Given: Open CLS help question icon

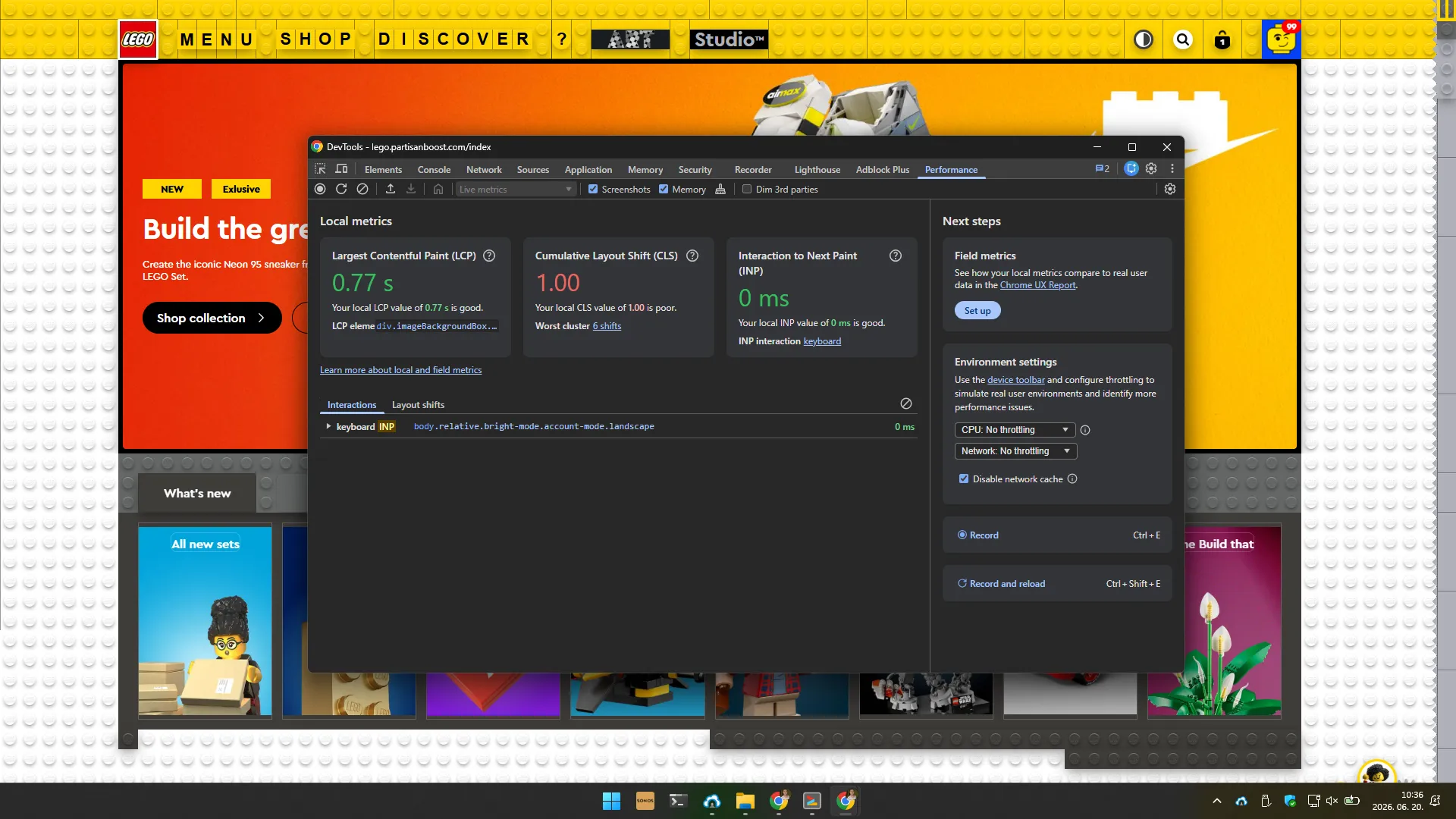Looking at the screenshot, I should 692,256.
